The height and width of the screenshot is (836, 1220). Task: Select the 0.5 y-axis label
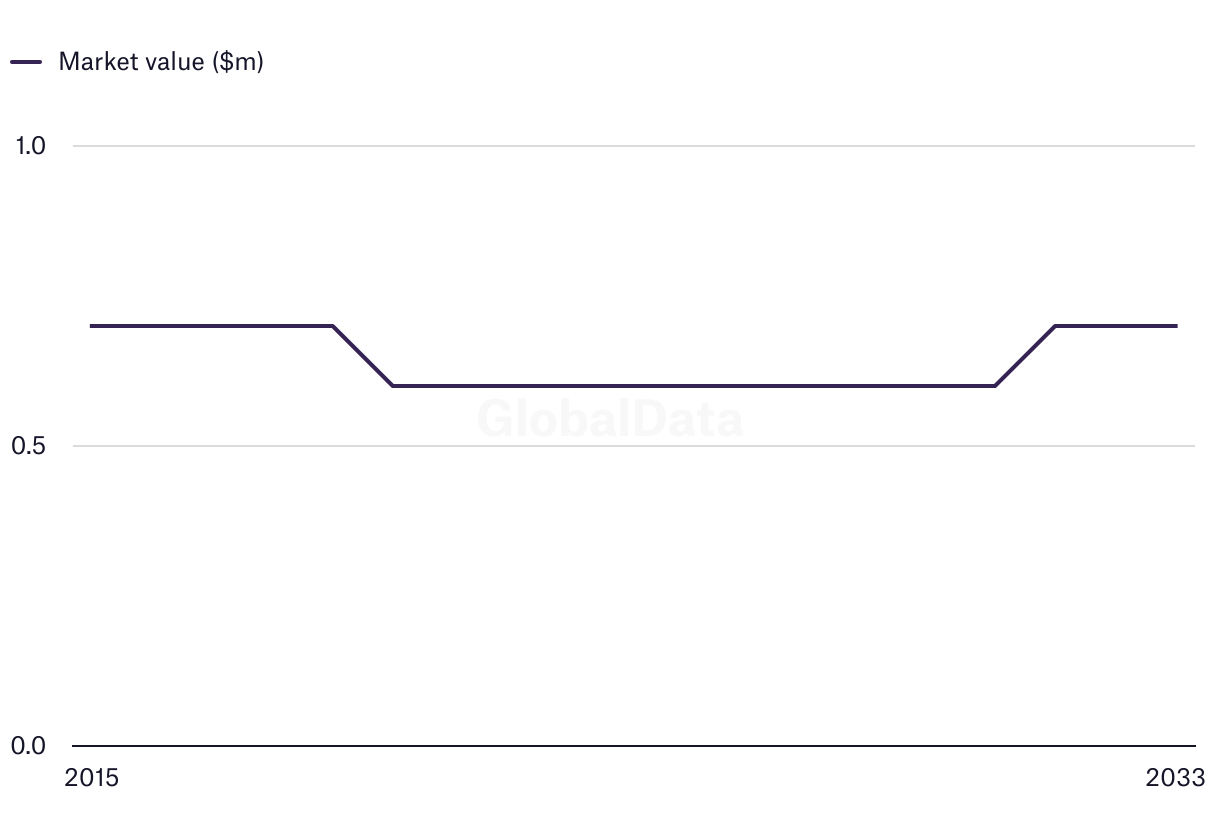click(29, 446)
